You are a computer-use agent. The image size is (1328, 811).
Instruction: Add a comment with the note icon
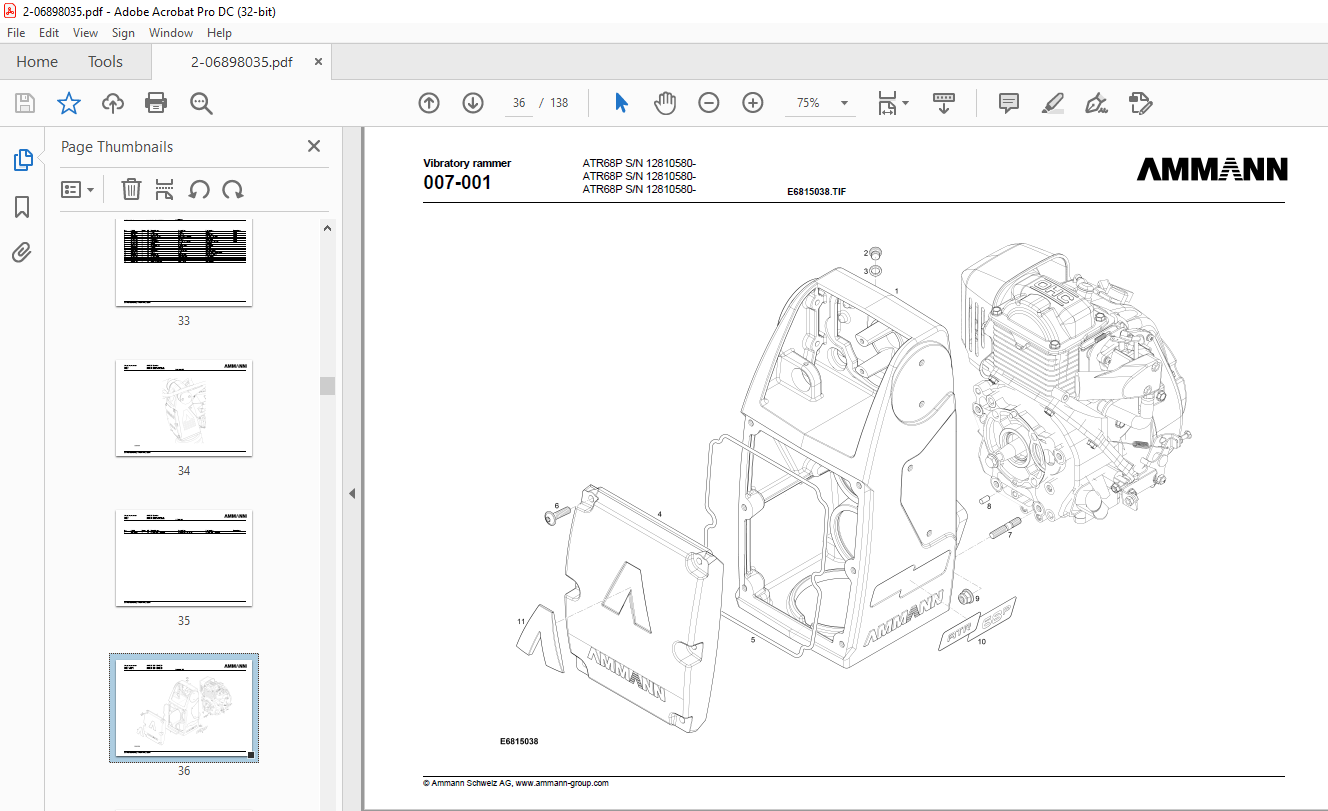pyautogui.click(x=1009, y=103)
